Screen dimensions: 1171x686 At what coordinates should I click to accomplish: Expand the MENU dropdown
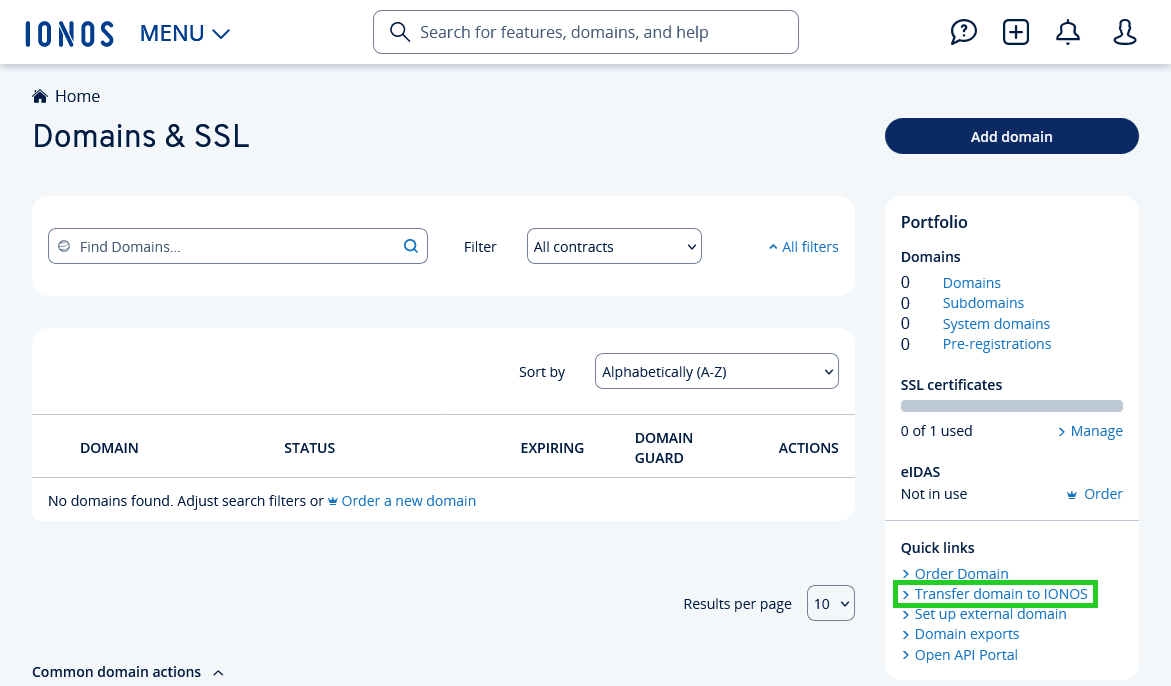pyautogui.click(x=185, y=33)
